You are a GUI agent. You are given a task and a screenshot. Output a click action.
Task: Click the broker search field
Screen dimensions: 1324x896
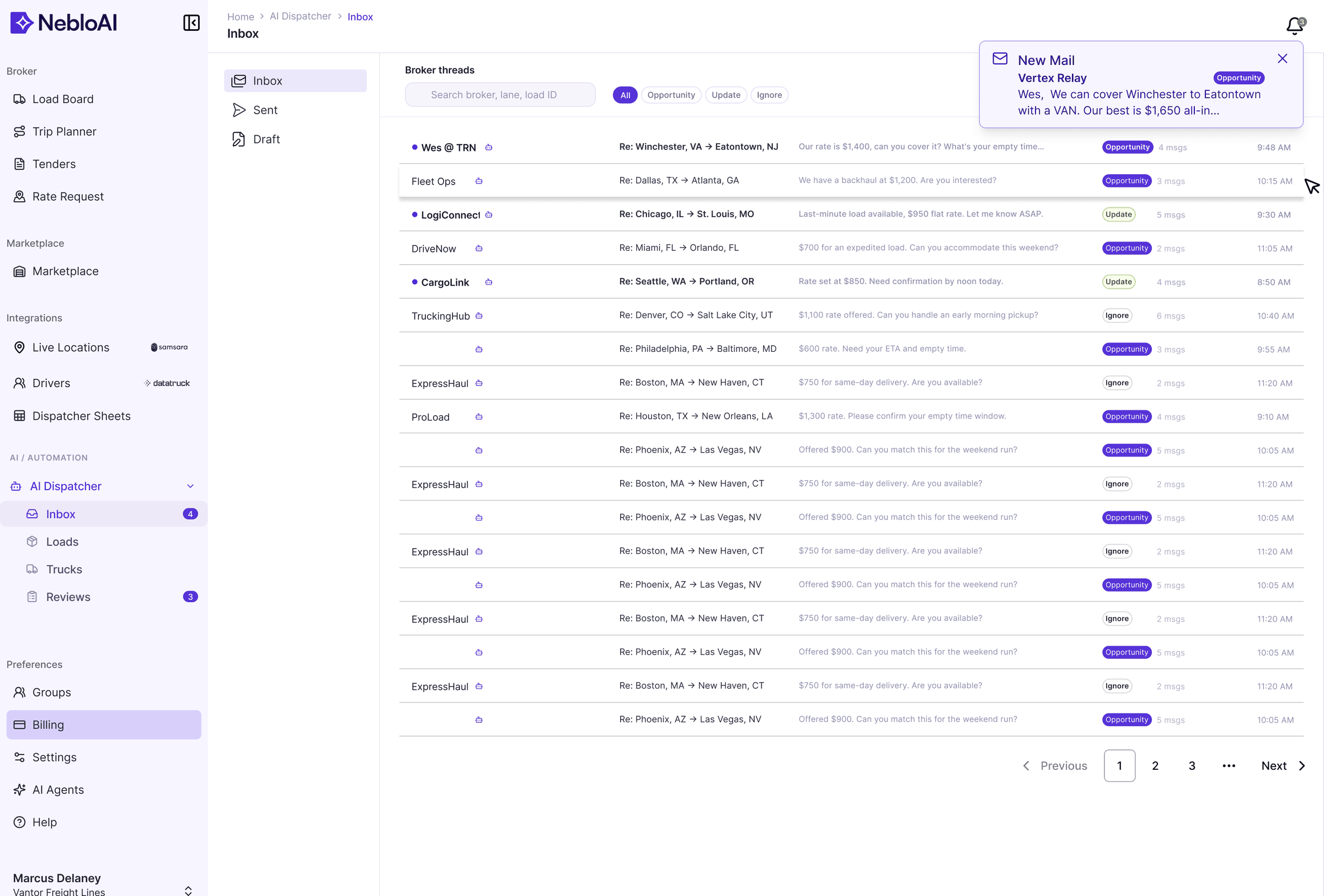pos(500,94)
